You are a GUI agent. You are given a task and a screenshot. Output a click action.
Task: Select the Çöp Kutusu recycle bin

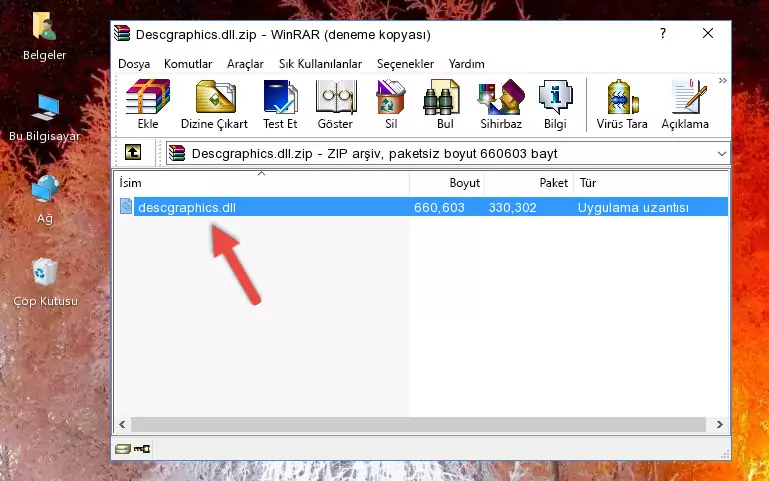pos(45,283)
